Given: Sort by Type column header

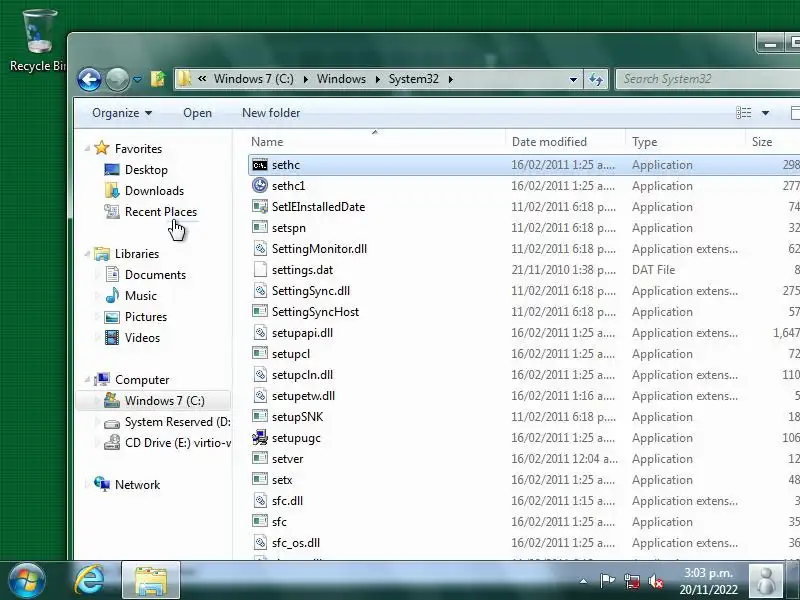Looking at the screenshot, I should click(x=685, y=142).
